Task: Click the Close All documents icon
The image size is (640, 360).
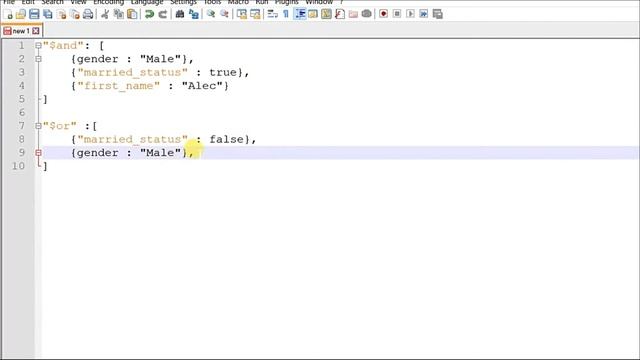Action: (75, 14)
